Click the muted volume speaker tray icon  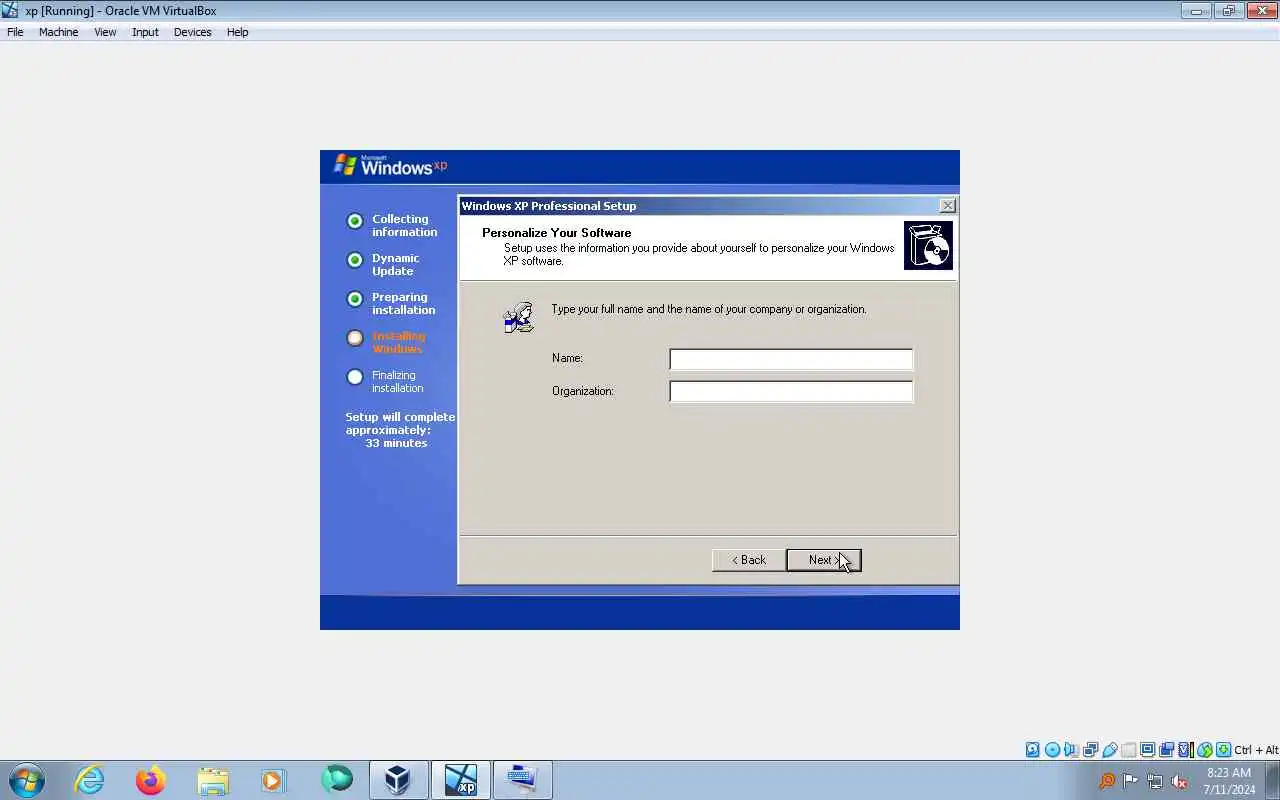click(x=1180, y=781)
